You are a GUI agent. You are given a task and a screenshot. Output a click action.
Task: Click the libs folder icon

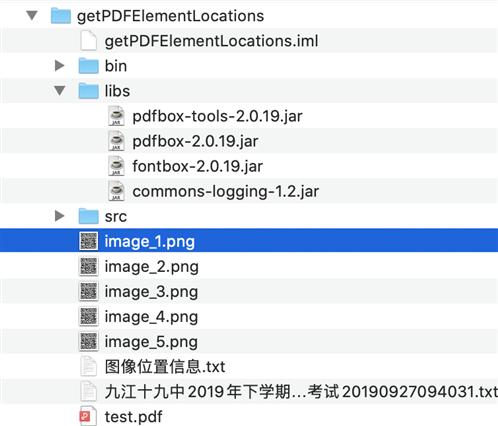pyautogui.click(x=89, y=91)
